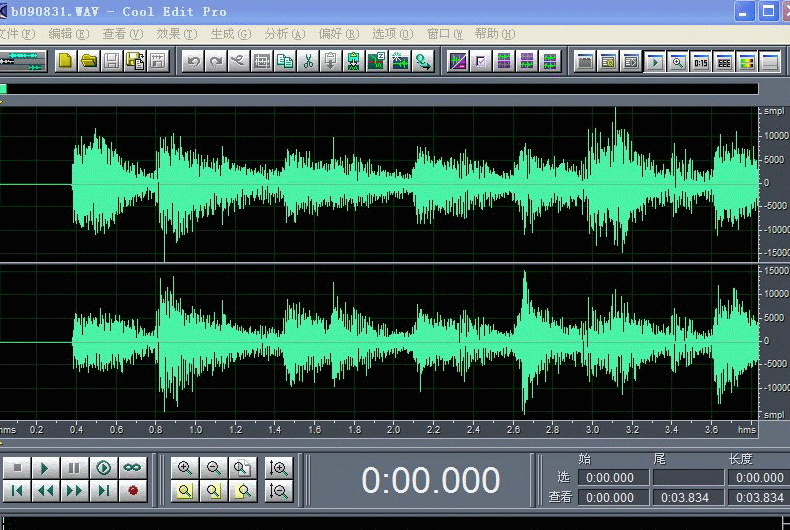The image size is (790, 530).
Task: Zoom out vertically with minus magnifier
Action: pyautogui.click(x=278, y=491)
